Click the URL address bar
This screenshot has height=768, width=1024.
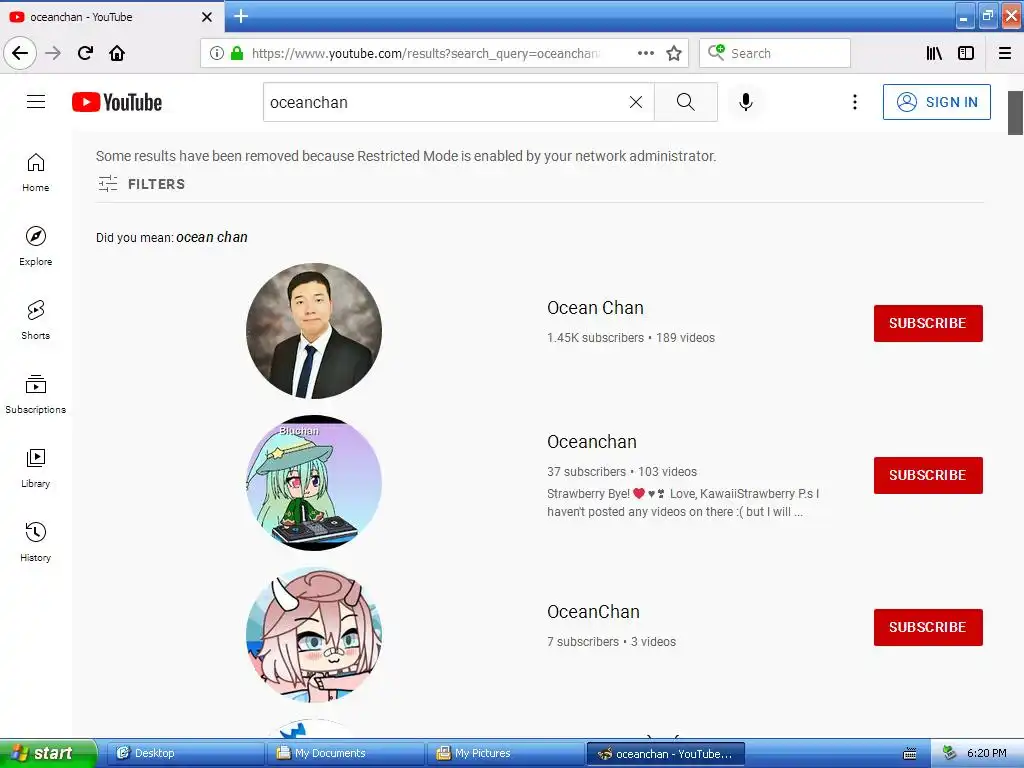[424, 54]
